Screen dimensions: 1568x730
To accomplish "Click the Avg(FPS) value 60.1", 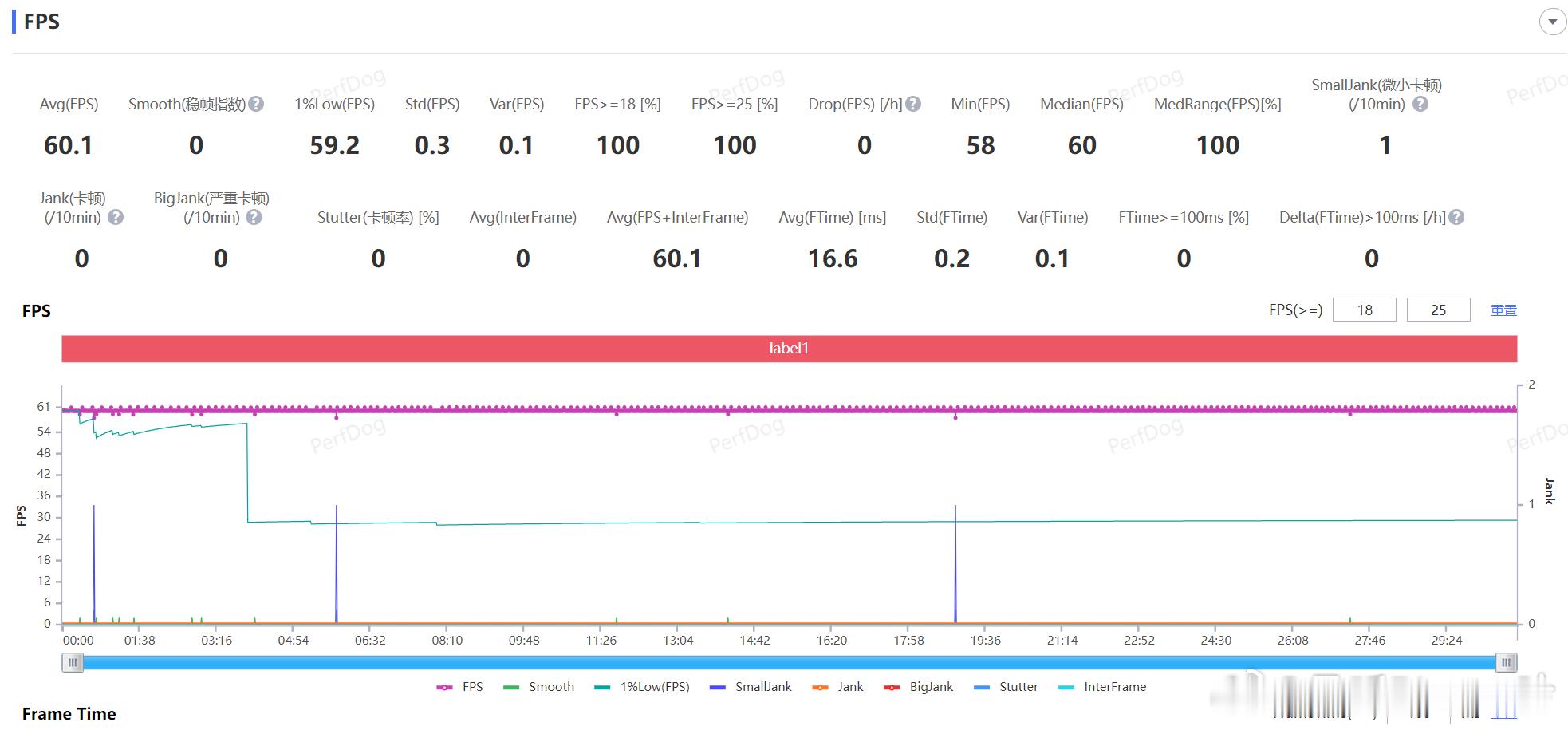I will (69, 145).
